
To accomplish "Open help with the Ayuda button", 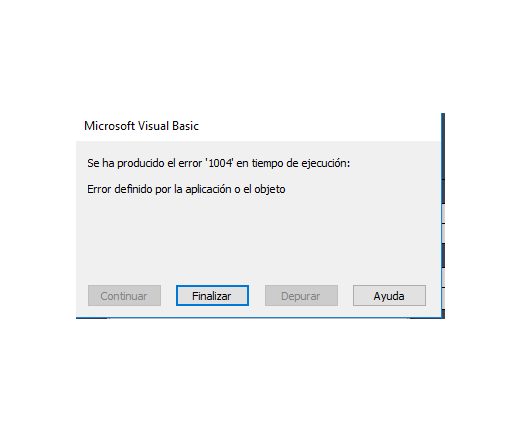I will [x=389, y=295].
